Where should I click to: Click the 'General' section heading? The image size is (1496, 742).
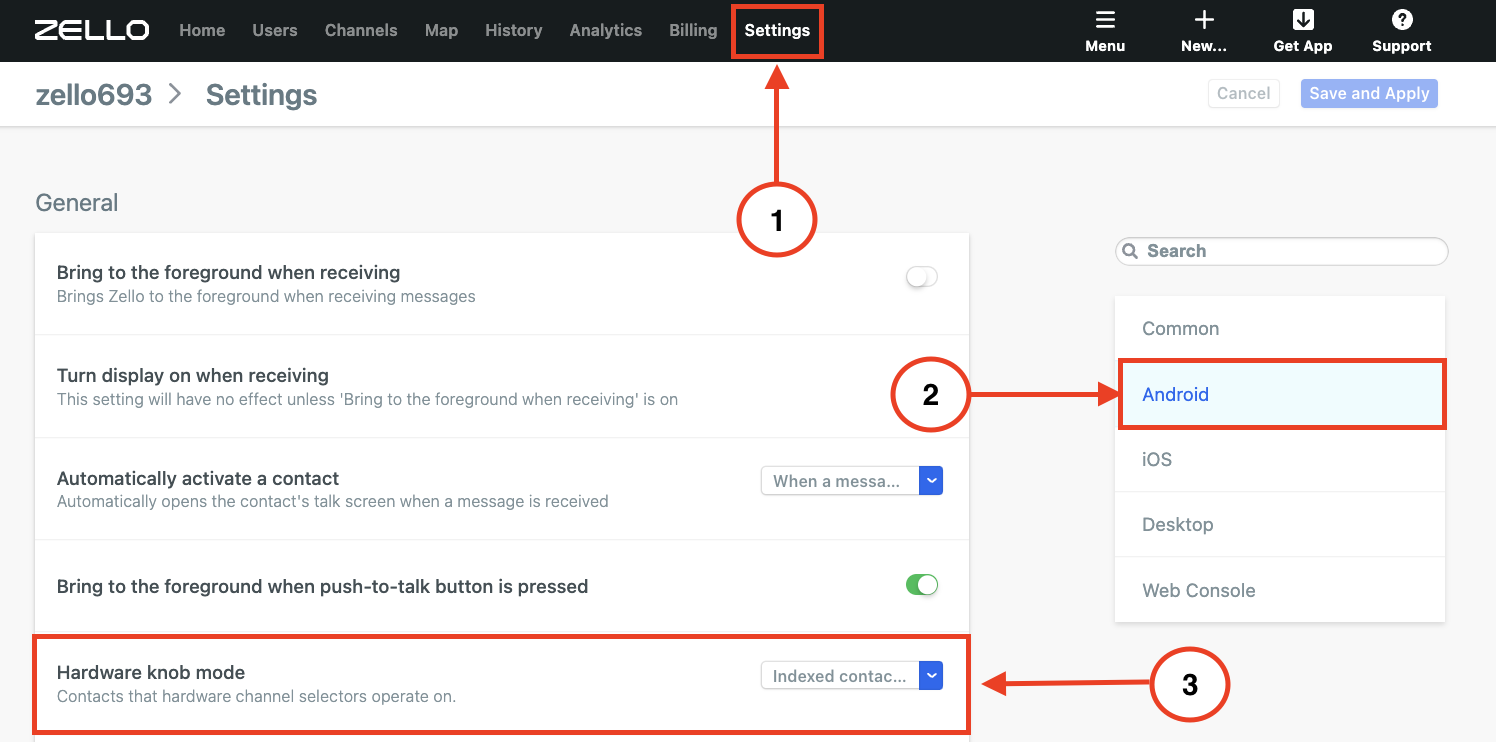[x=77, y=203]
